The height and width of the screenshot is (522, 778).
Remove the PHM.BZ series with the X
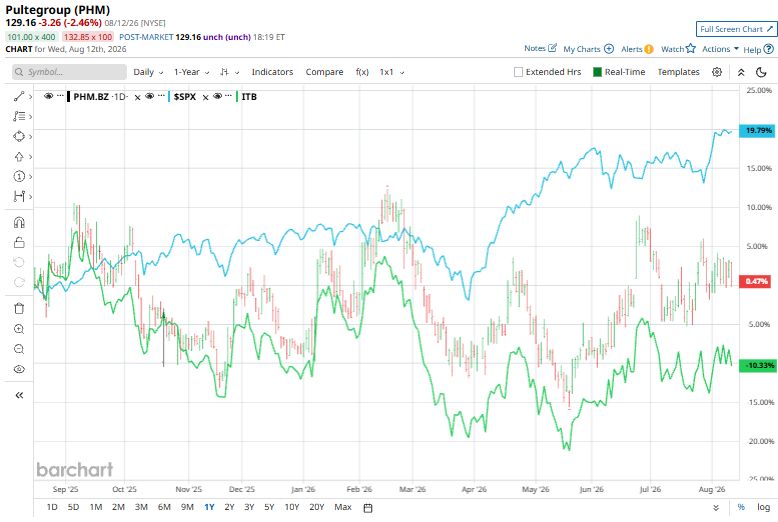coord(137,97)
